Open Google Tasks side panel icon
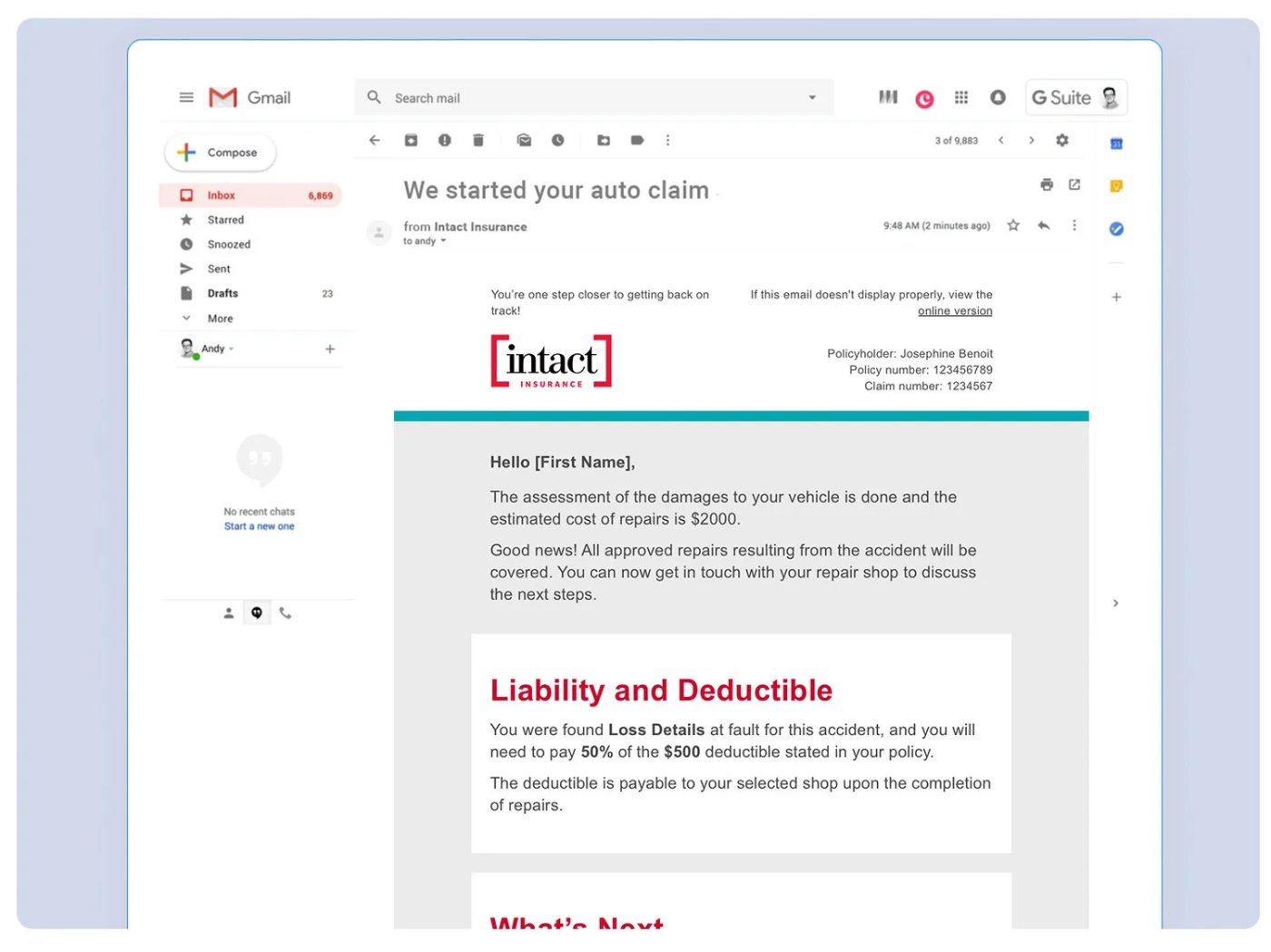Image resolution: width=1271 pixels, height=952 pixels. click(1117, 229)
